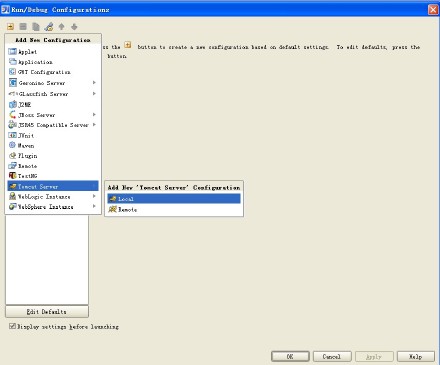This screenshot has width=440, height=365.
Task: Click the Local Tomcat icon in submenu
Action: (113, 199)
